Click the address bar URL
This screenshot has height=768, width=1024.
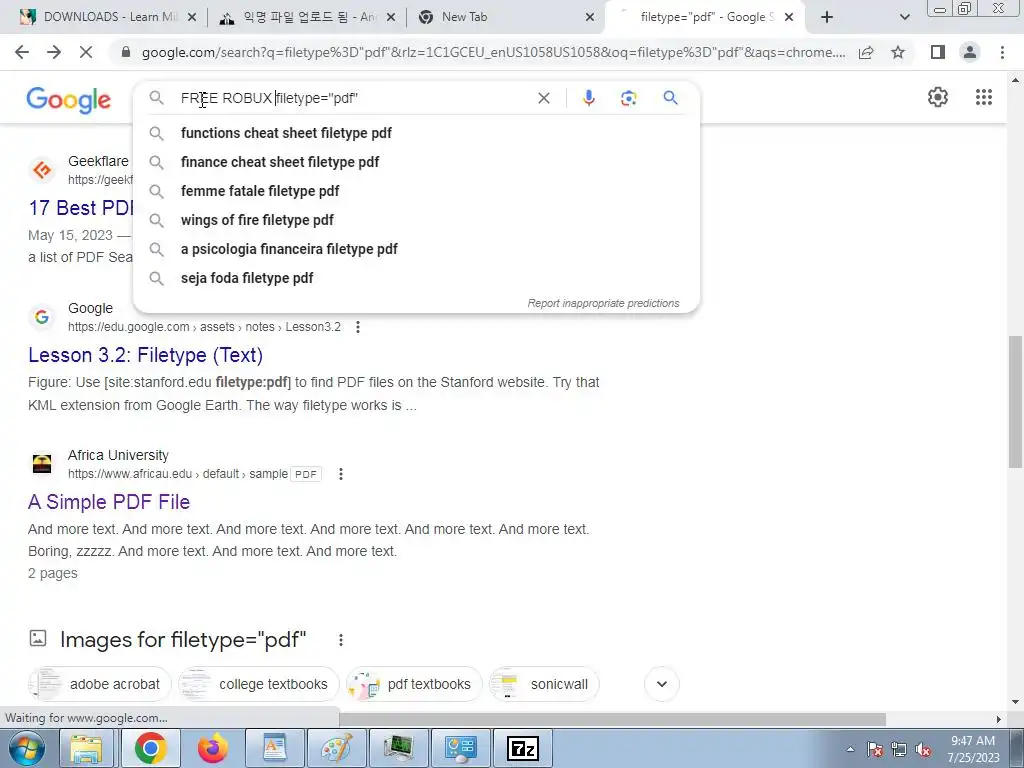tap(493, 52)
